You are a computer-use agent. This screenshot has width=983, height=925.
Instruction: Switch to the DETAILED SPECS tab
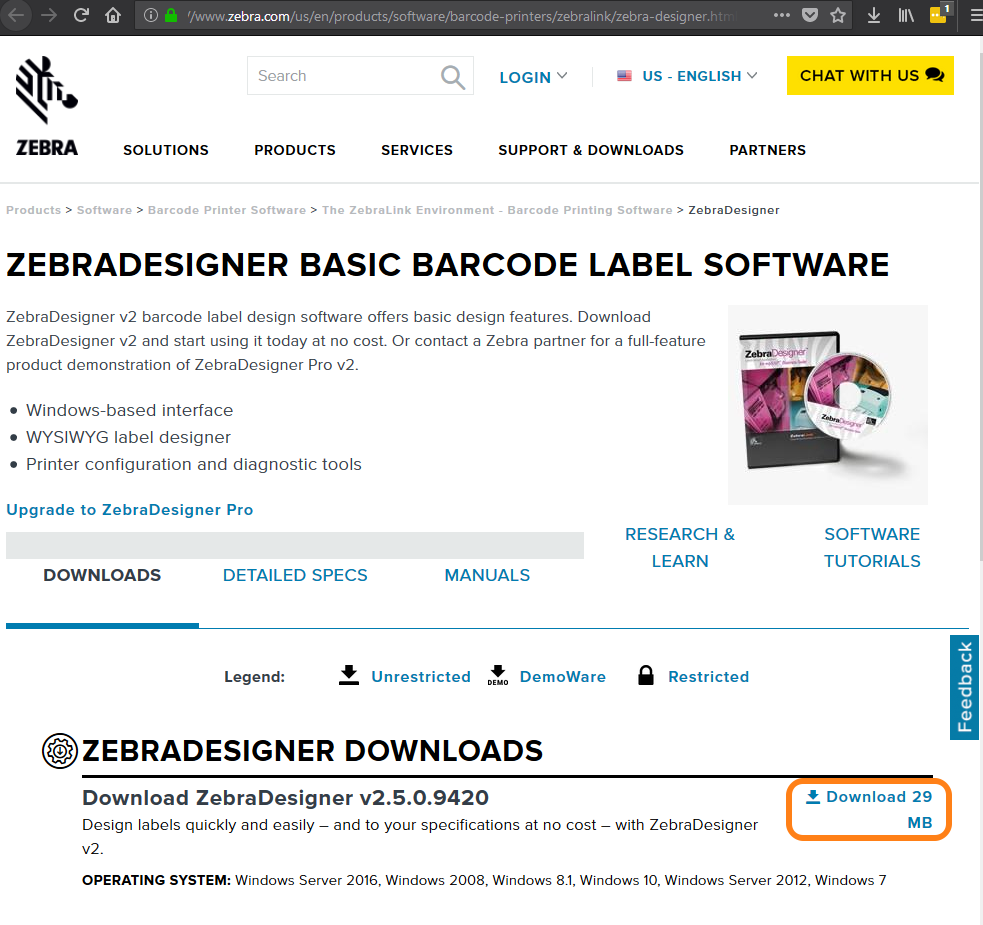click(295, 575)
